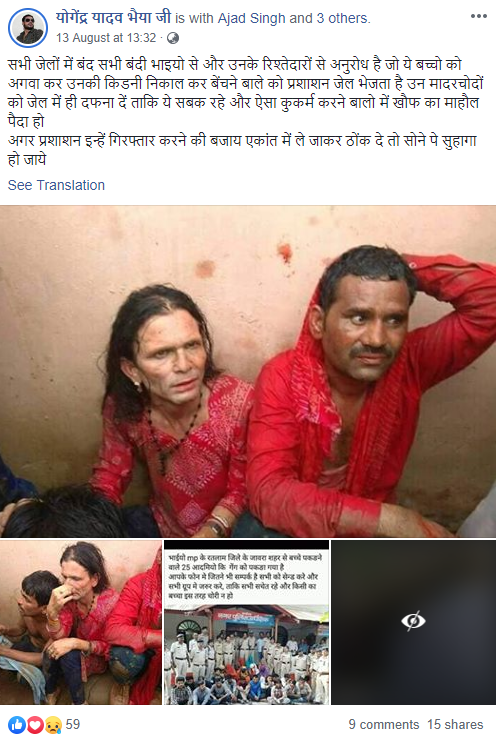Viewport: 496px width, 742px height.
Task: Click See Translation link
Action: point(56,185)
